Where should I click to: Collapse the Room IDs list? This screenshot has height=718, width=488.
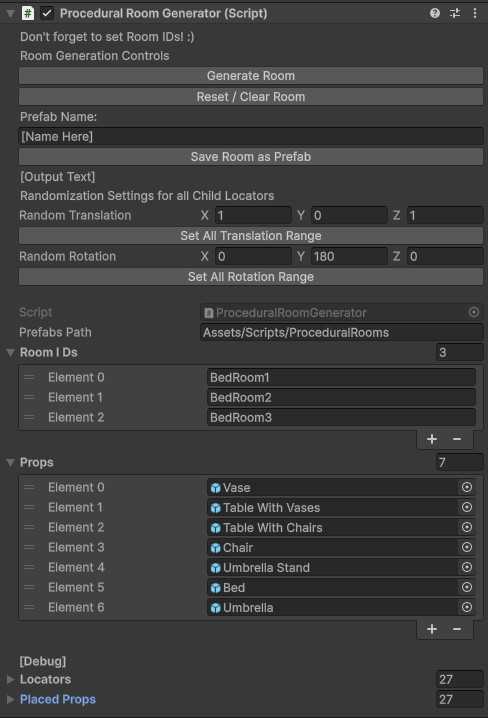[x=11, y=353]
